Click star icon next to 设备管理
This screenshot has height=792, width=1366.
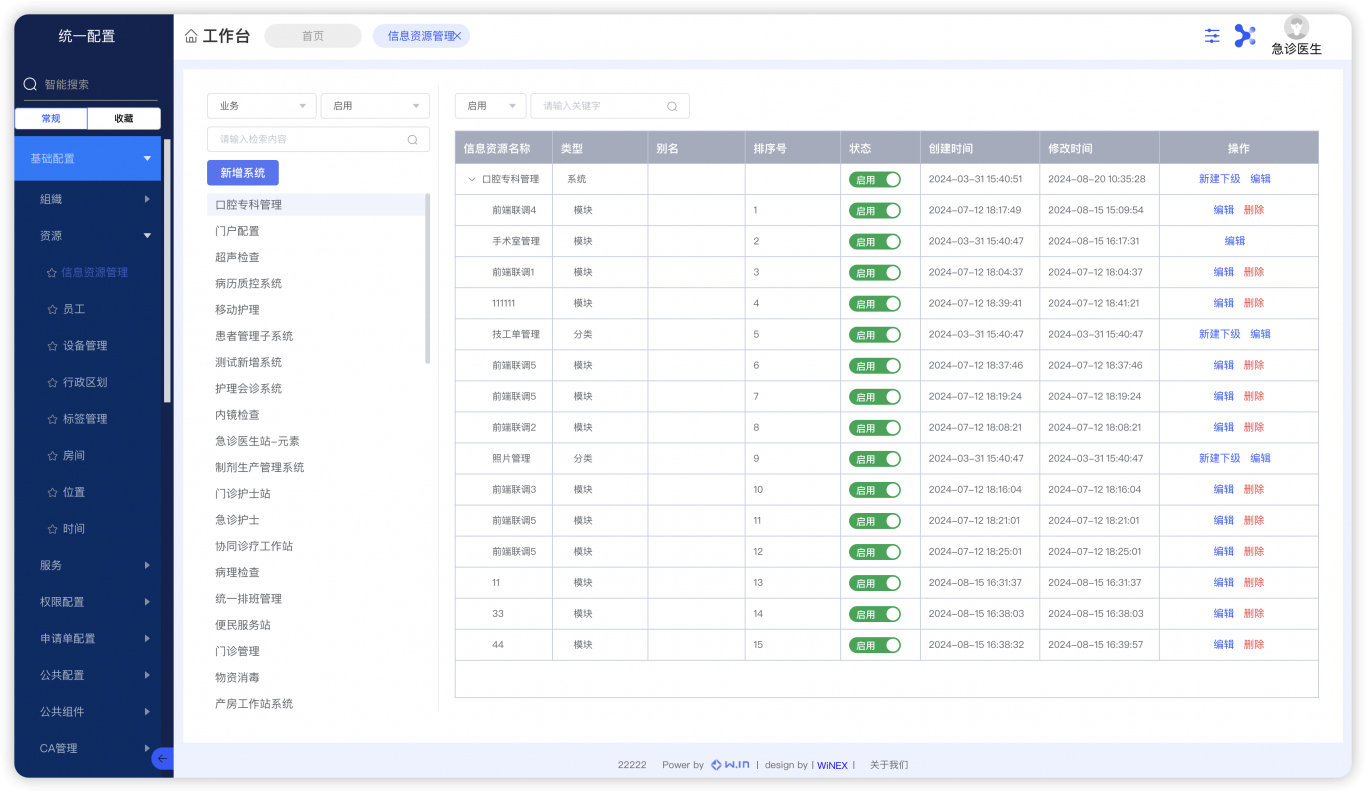pos(54,346)
